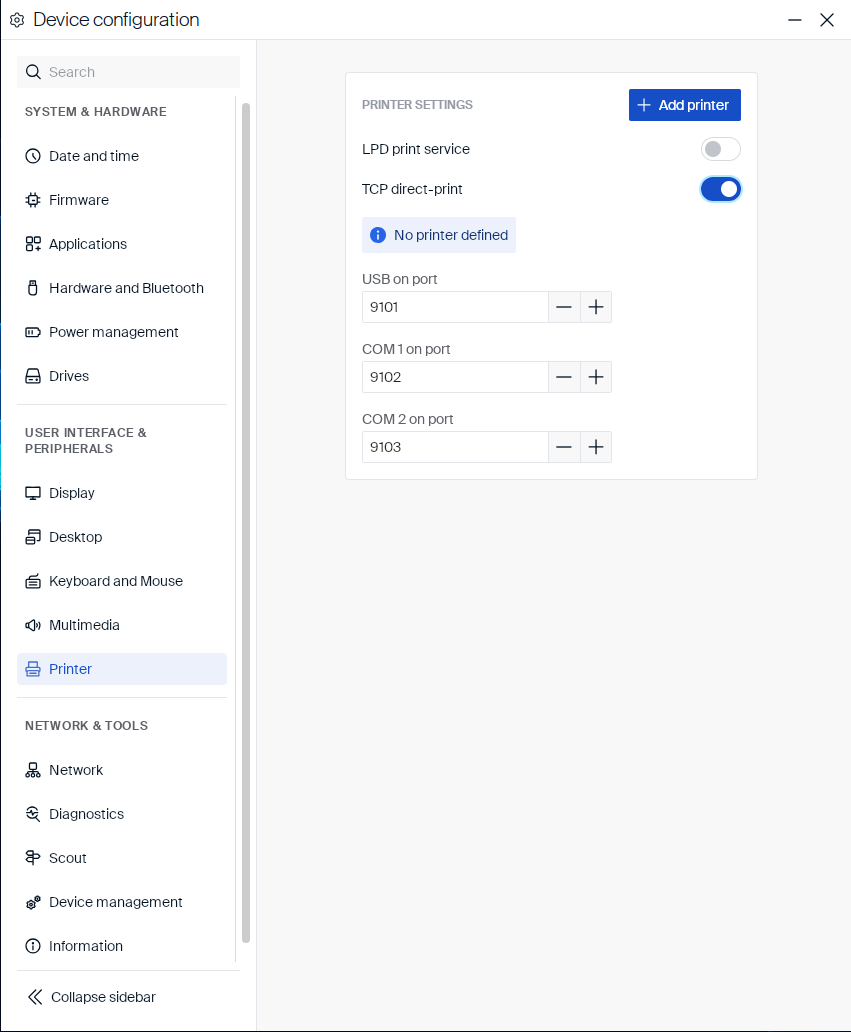The width and height of the screenshot is (851, 1032).
Task: Open Date and time settings
Action: (122, 156)
